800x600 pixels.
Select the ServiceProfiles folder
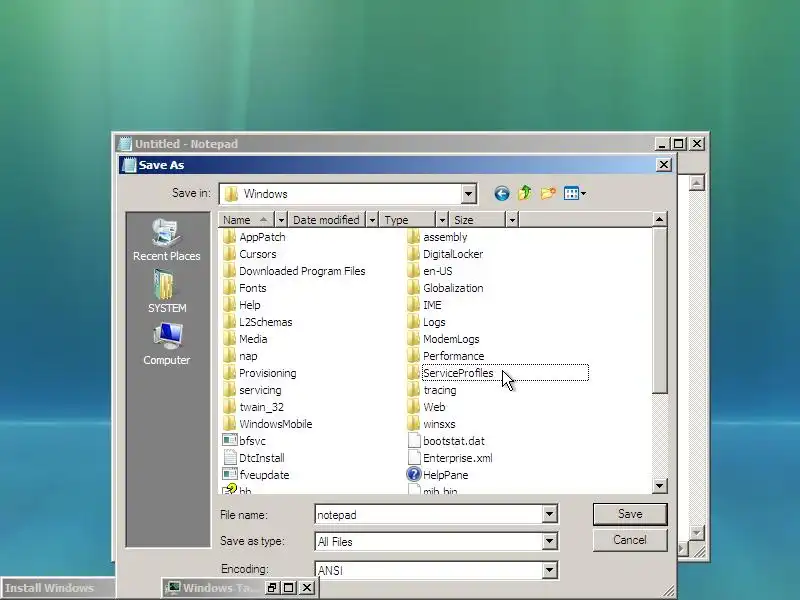pyautogui.click(x=451, y=373)
